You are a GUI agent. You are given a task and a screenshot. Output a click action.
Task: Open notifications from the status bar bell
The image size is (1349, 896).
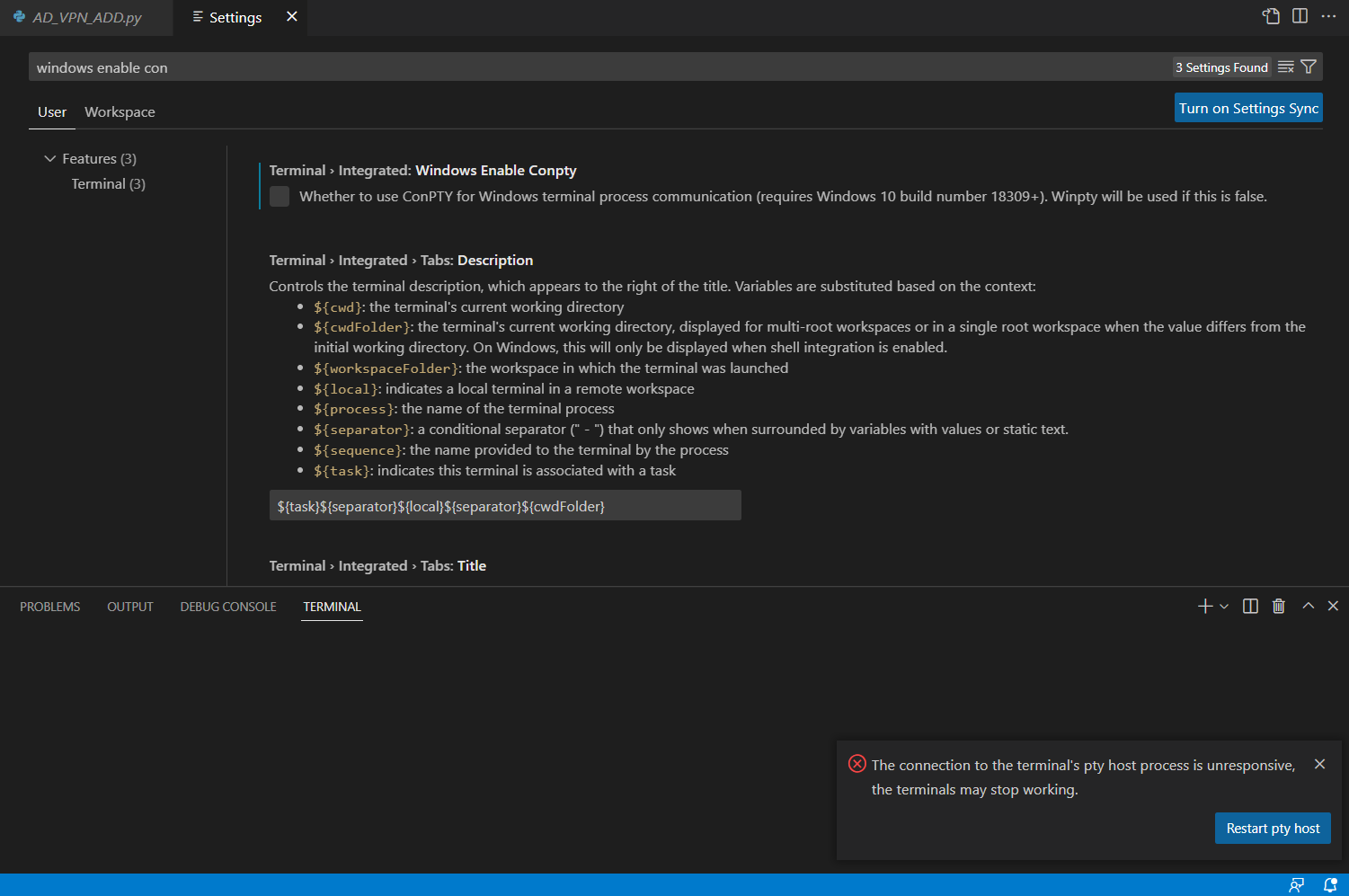coord(1331,884)
